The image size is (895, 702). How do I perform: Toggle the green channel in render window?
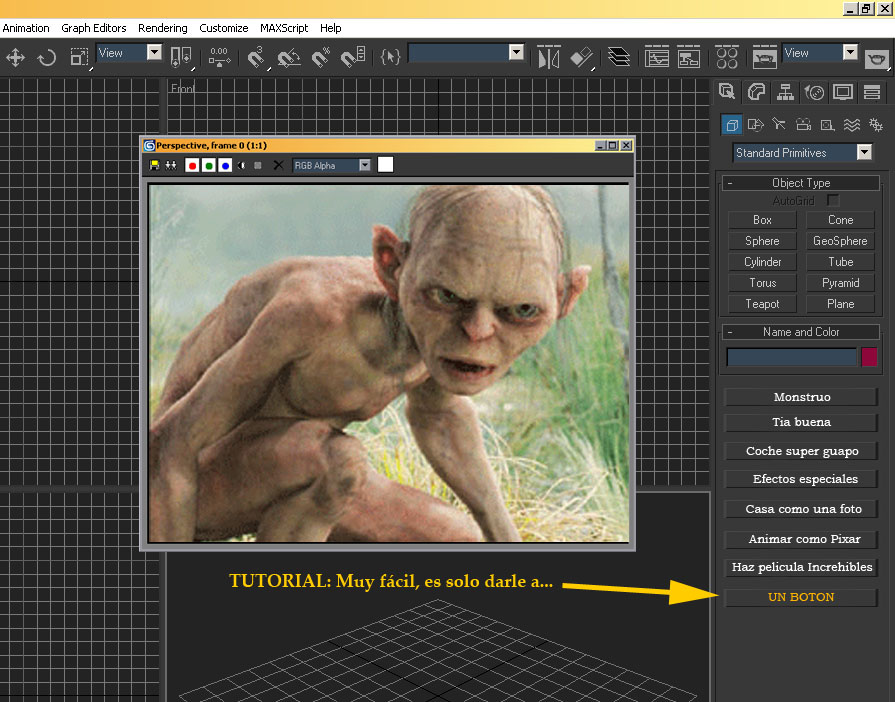[x=209, y=165]
